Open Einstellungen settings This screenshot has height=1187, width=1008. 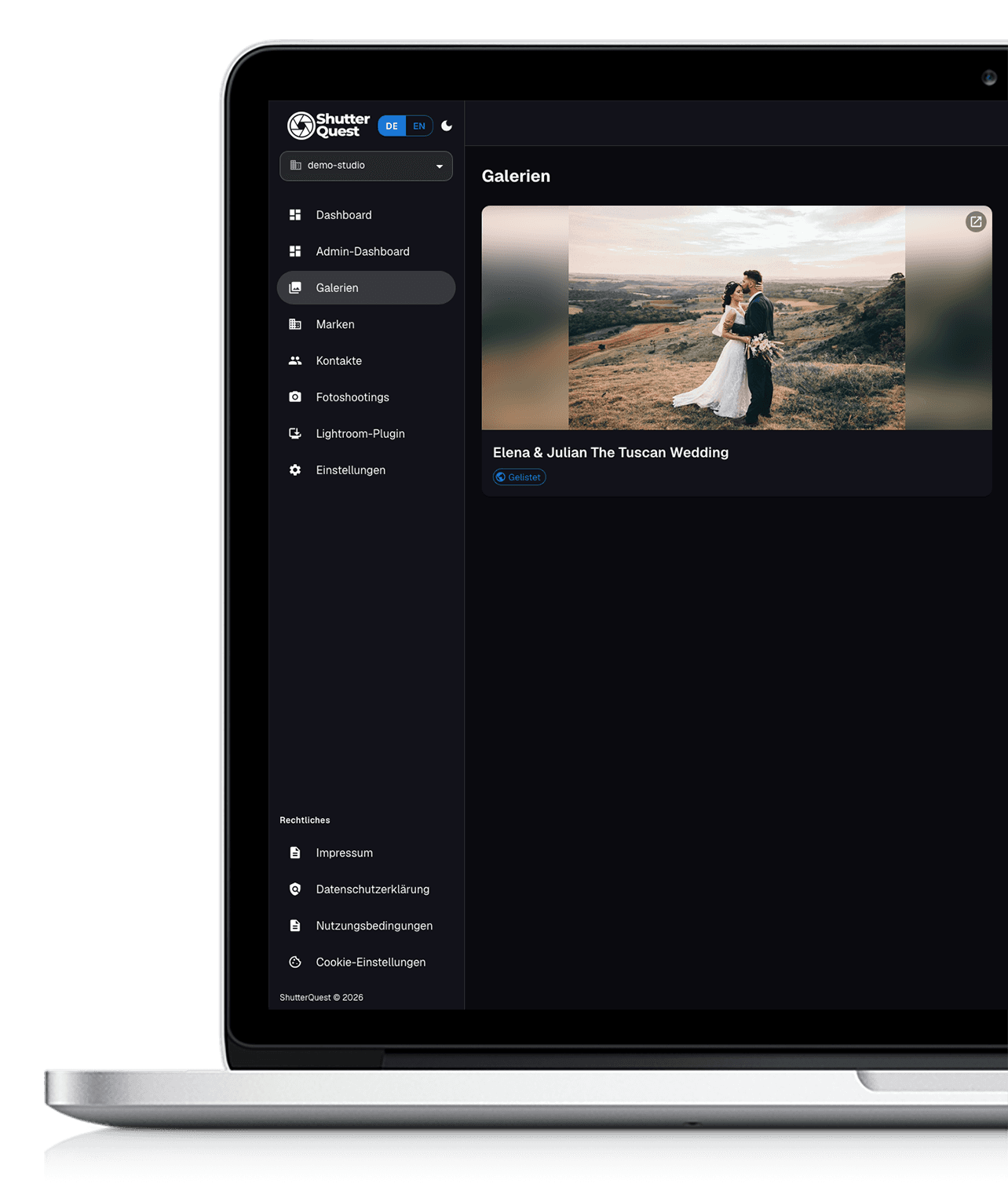pyautogui.click(x=366, y=470)
